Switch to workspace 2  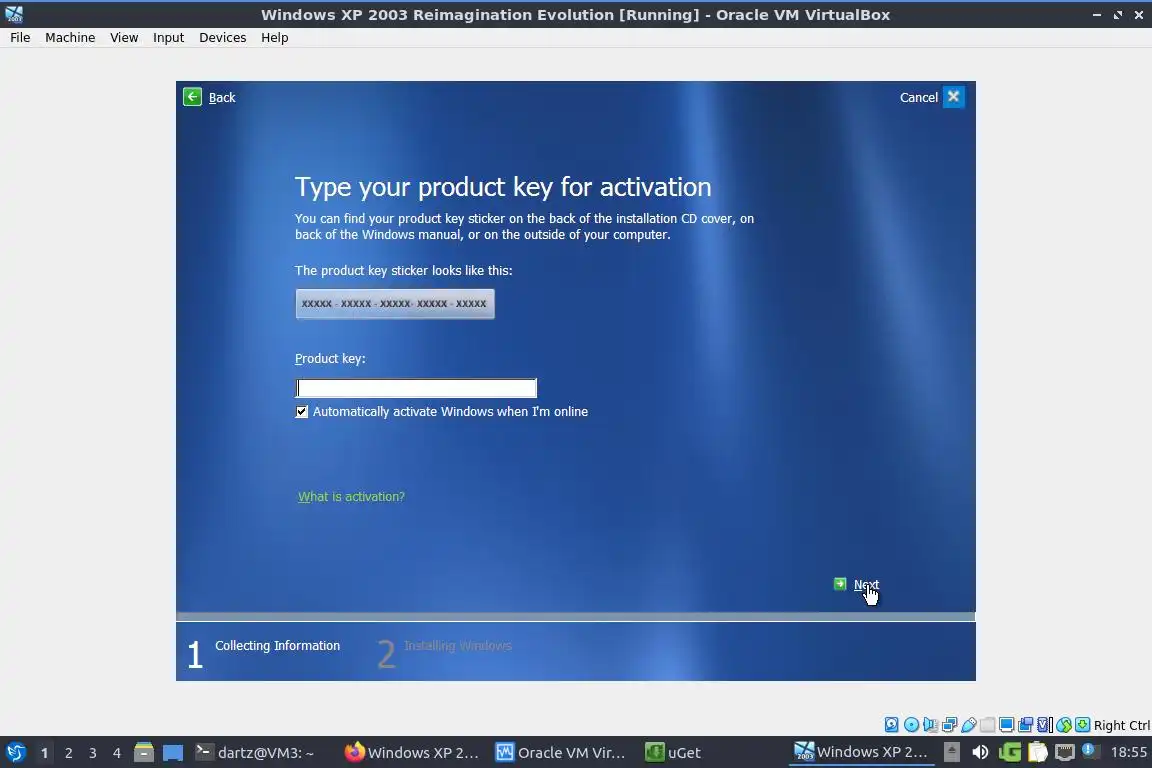pos(68,753)
